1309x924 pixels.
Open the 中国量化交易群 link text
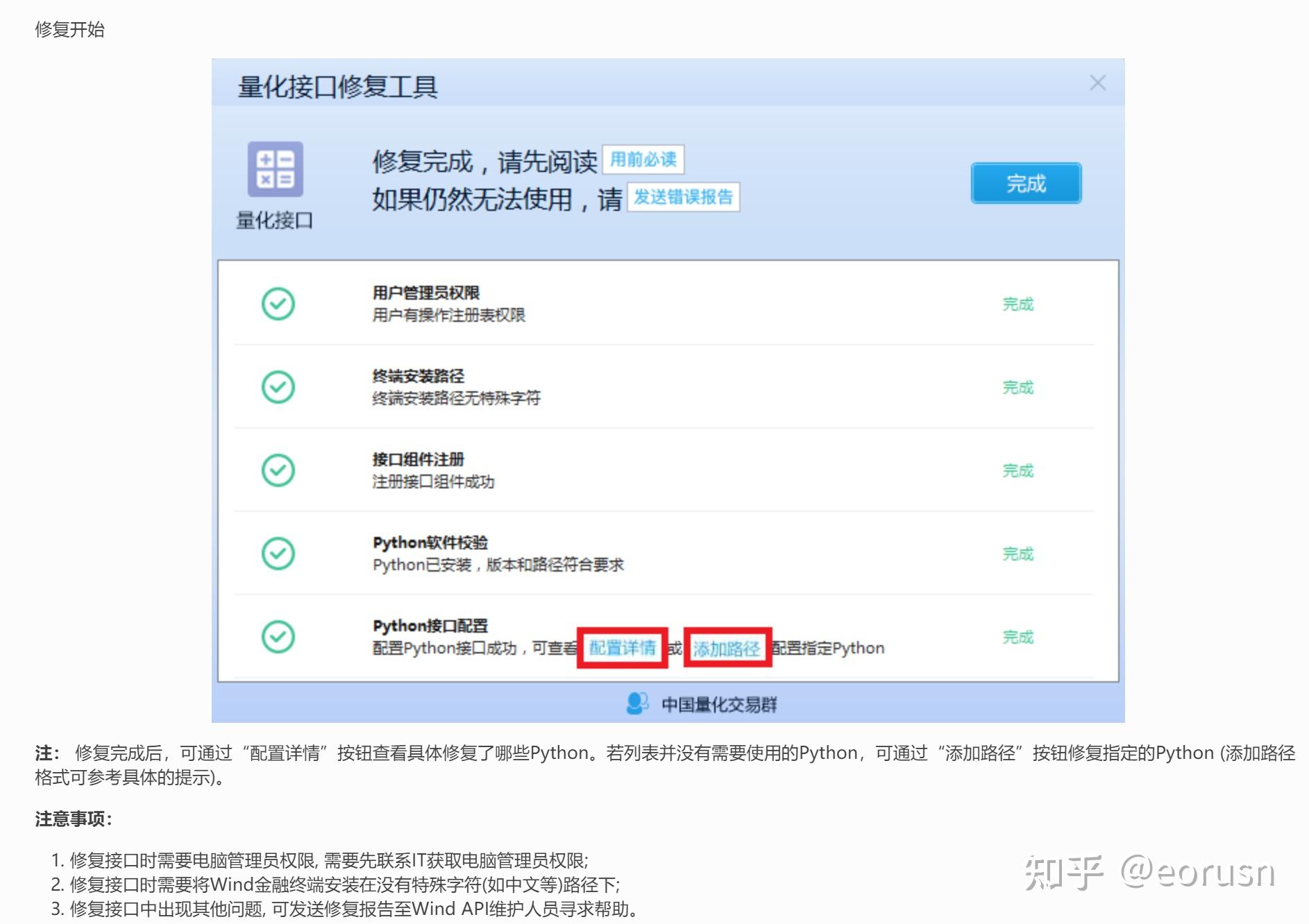719,703
